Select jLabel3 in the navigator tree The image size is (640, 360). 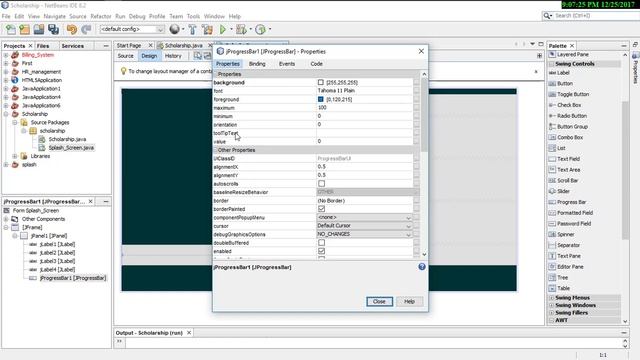[x=57, y=261]
